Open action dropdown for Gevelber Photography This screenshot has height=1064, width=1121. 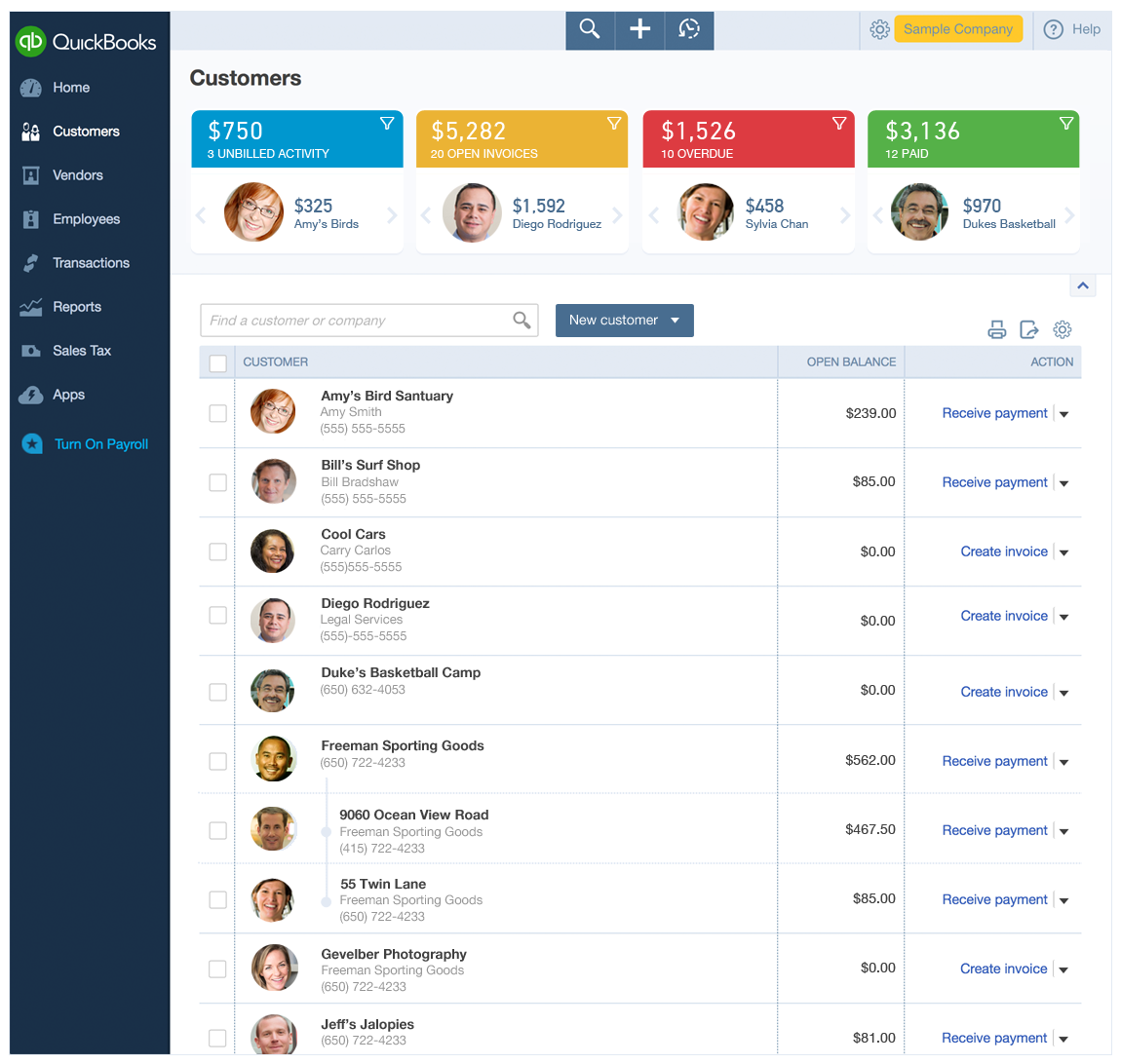(1063, 969)
